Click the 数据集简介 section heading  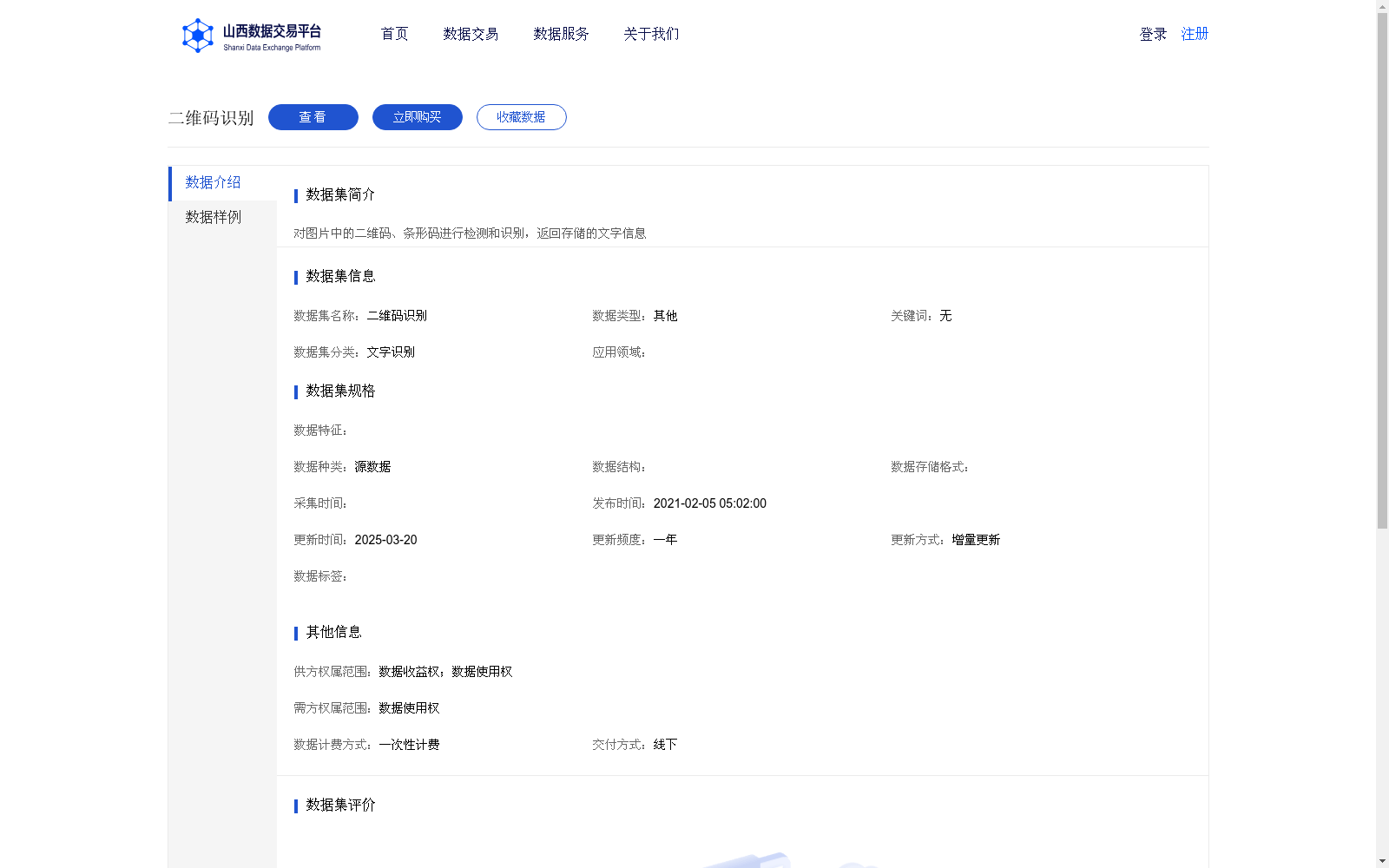pos(340,194)
